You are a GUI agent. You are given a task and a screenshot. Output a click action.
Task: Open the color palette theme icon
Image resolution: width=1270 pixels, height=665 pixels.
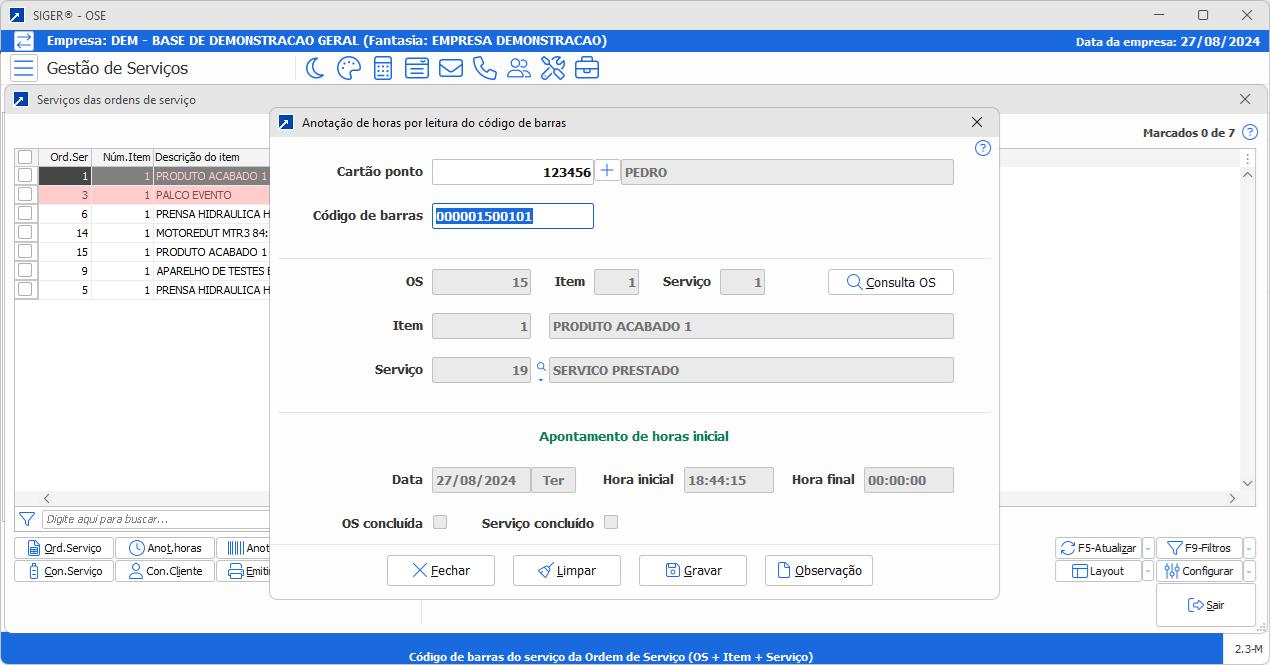pos(348,68)
